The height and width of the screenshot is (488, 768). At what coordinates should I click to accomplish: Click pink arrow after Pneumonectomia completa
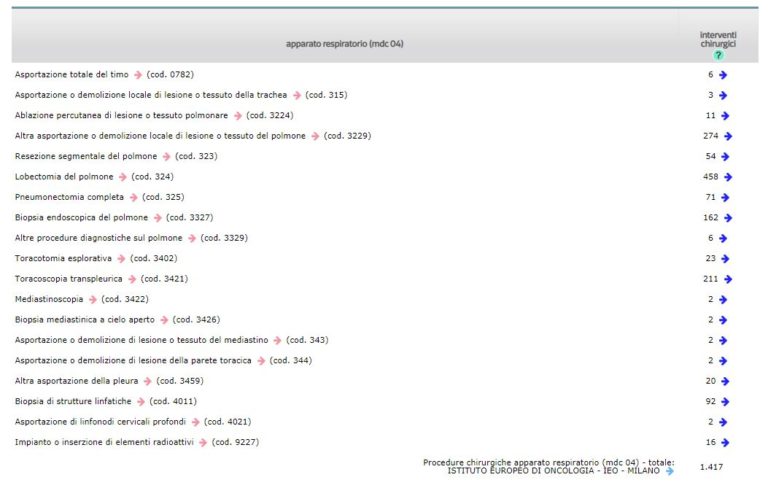(133, 197)
